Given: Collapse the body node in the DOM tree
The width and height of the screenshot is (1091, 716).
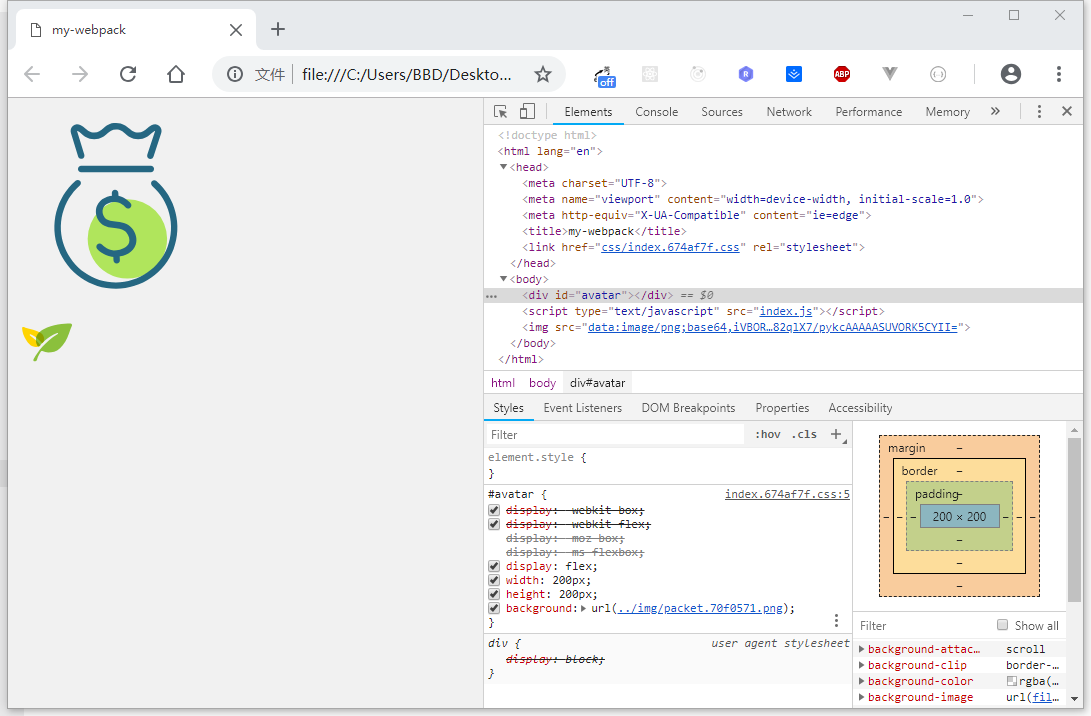Looking at the screenshot, I should [503, 279].
